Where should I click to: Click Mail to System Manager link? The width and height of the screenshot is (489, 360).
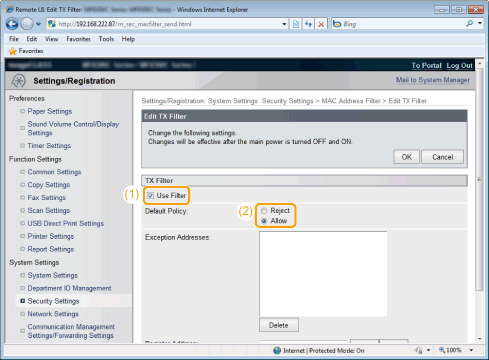coord(433,80)
